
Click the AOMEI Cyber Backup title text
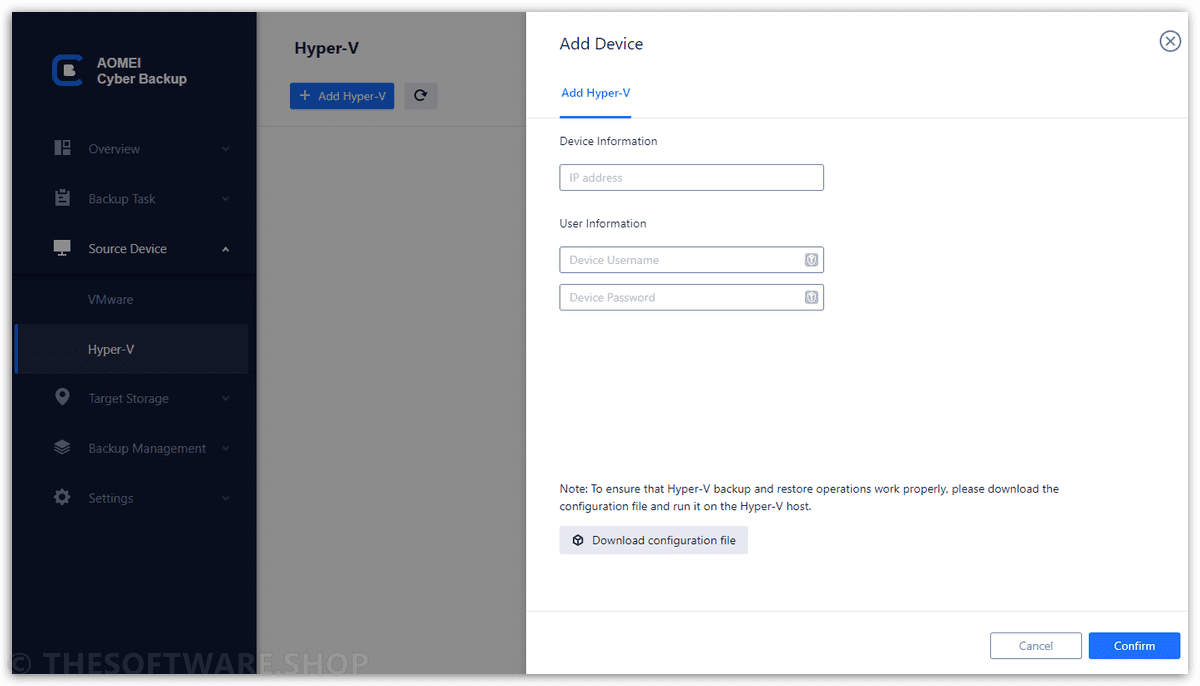142,70
